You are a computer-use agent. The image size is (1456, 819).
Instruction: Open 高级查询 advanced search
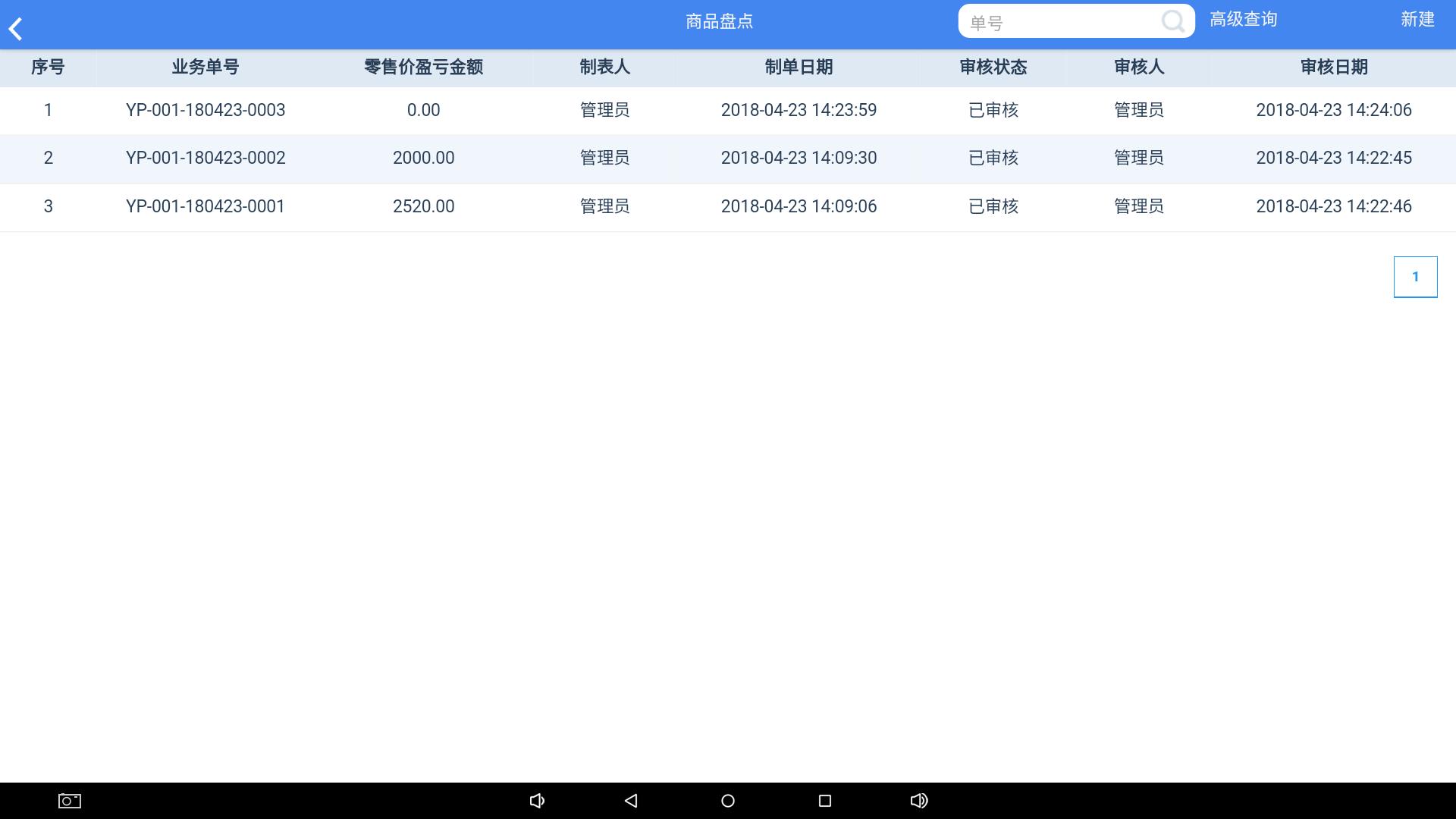pyautogui.click(x=1243, y=20)
